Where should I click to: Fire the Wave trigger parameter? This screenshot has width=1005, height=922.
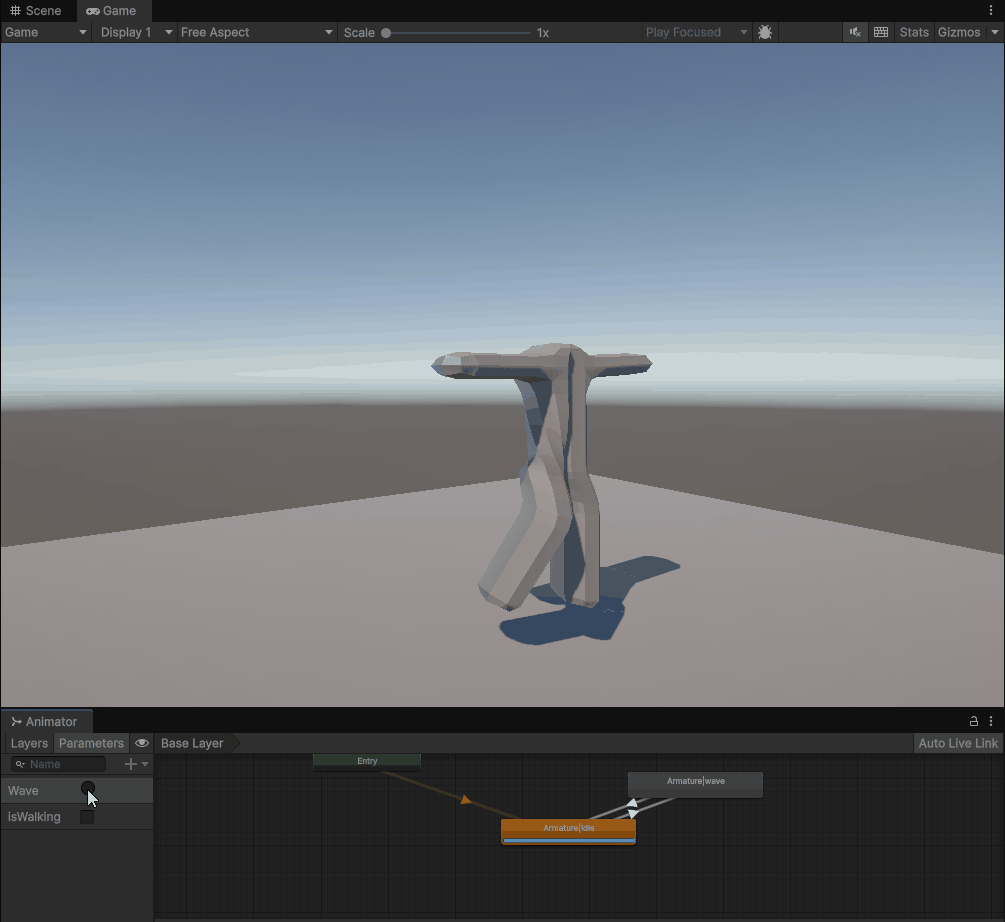pyautogui.click(x=88, y=790)
